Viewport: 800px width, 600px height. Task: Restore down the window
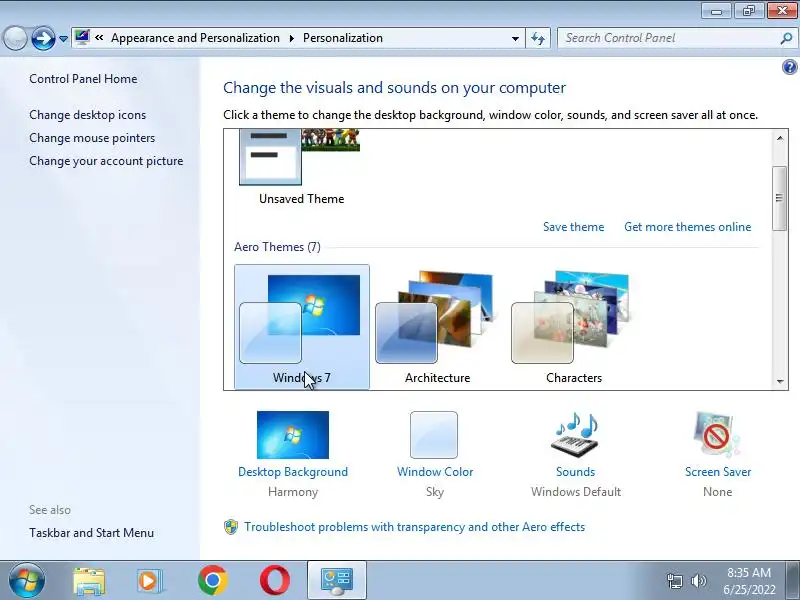click(749, 10)
